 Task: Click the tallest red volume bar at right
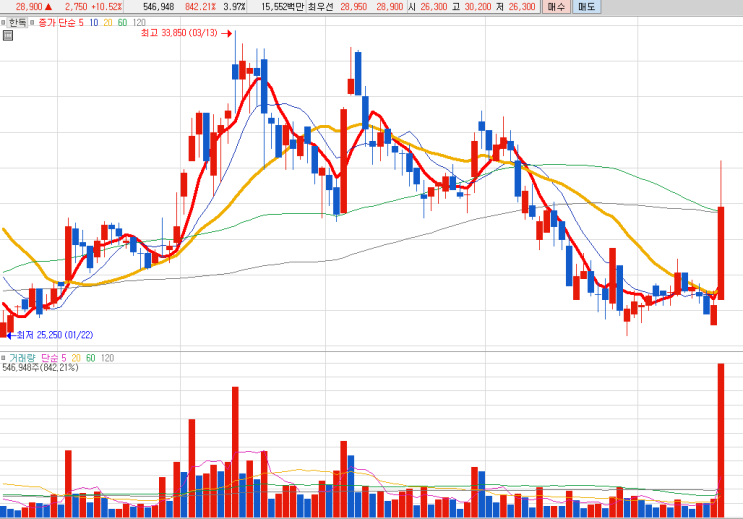721,440
